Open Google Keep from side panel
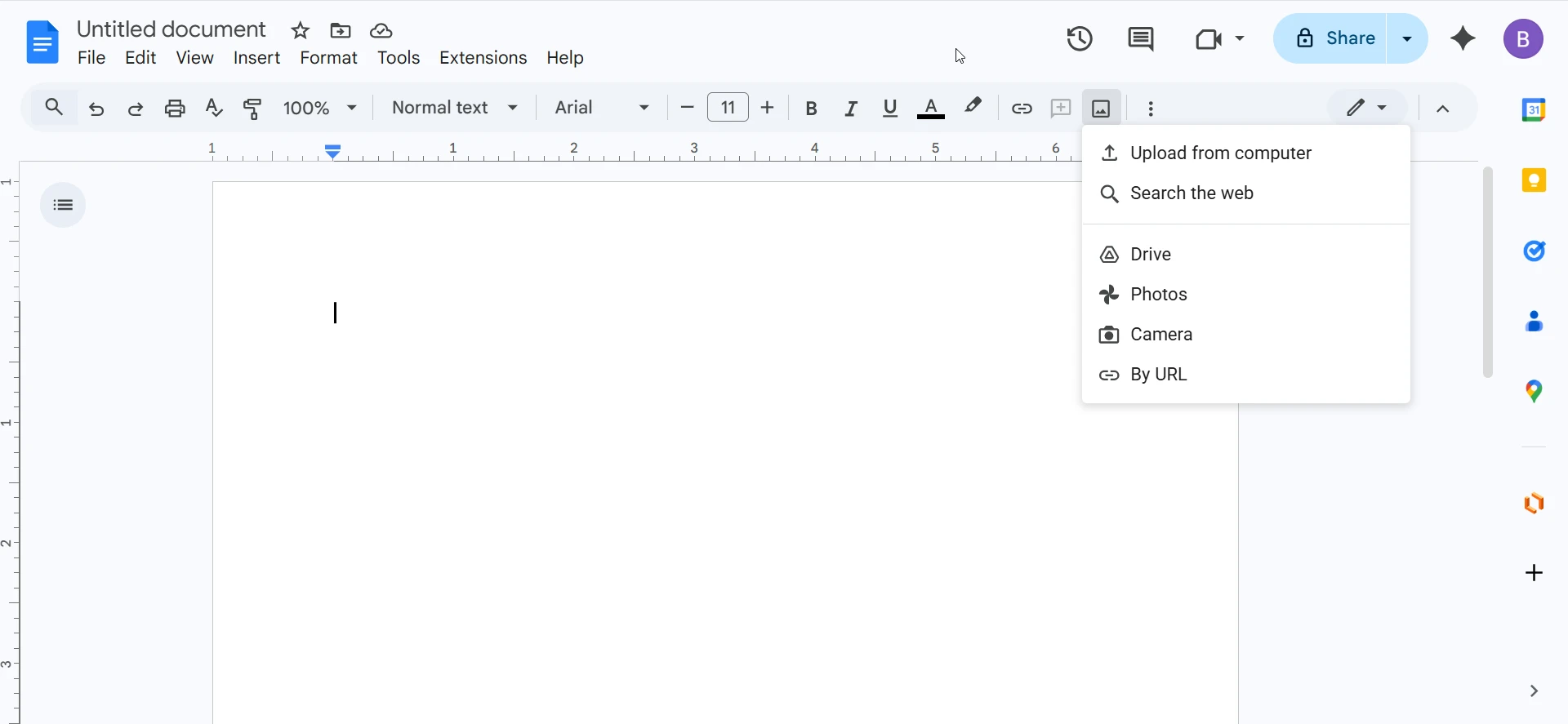The image size is (1568, 724). tap(1534, 180)
